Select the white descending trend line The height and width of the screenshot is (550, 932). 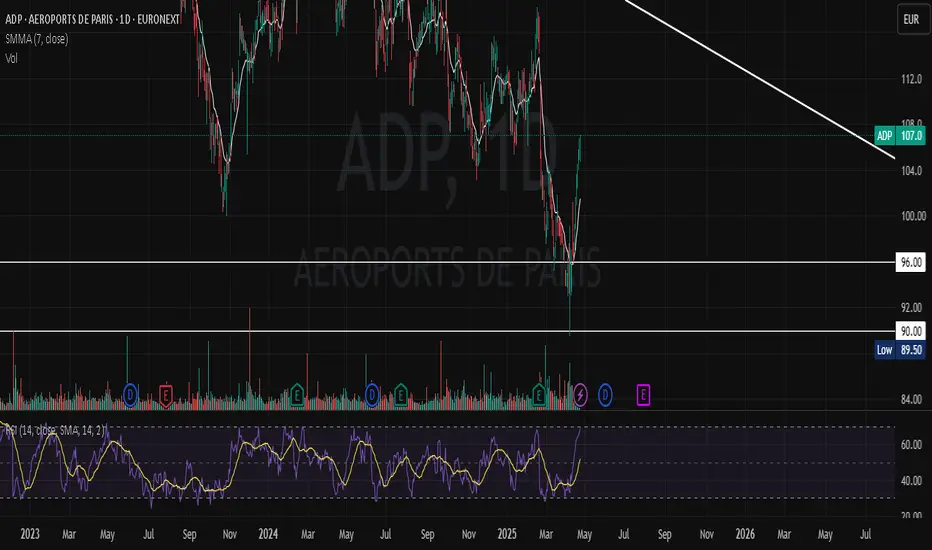[x=760, y=79]
